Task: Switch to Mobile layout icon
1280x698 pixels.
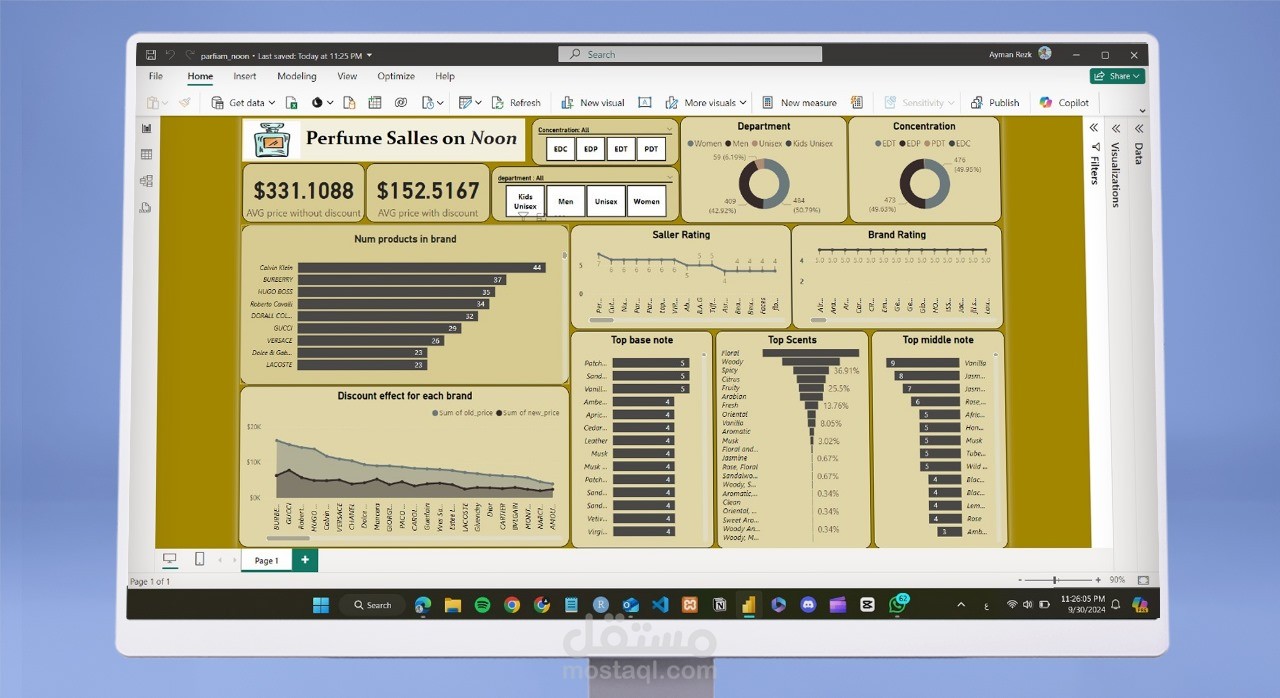Action: [x=199, y=559]
